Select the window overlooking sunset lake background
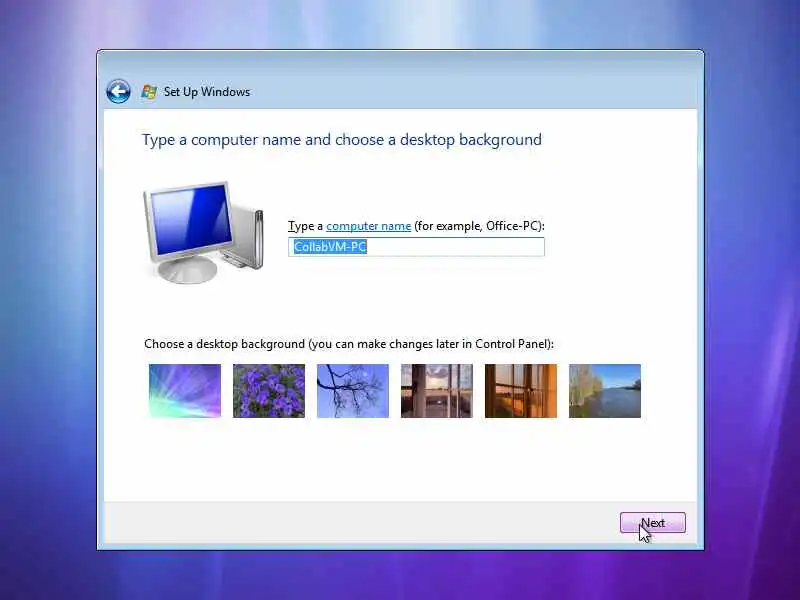The image size is (800, 600). [x=437, y=391]
